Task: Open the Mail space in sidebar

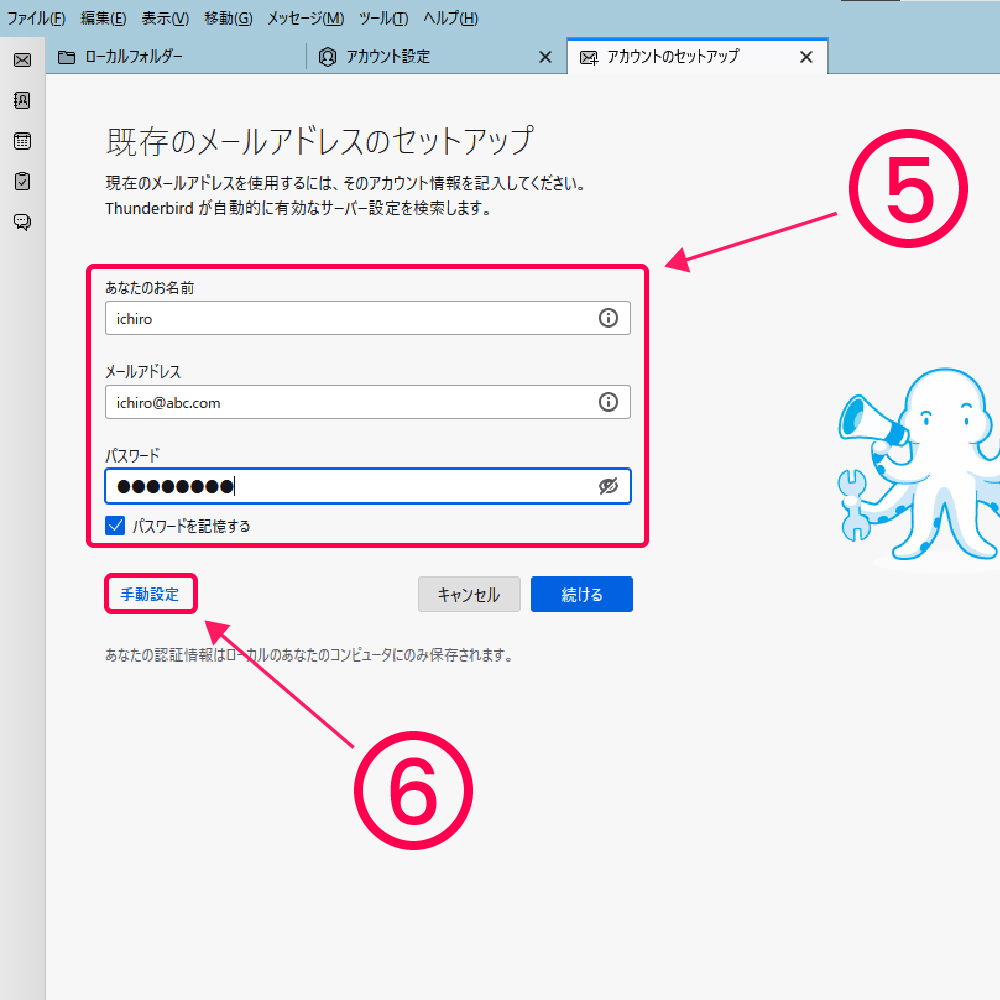Action: click(x=22, y=60)
